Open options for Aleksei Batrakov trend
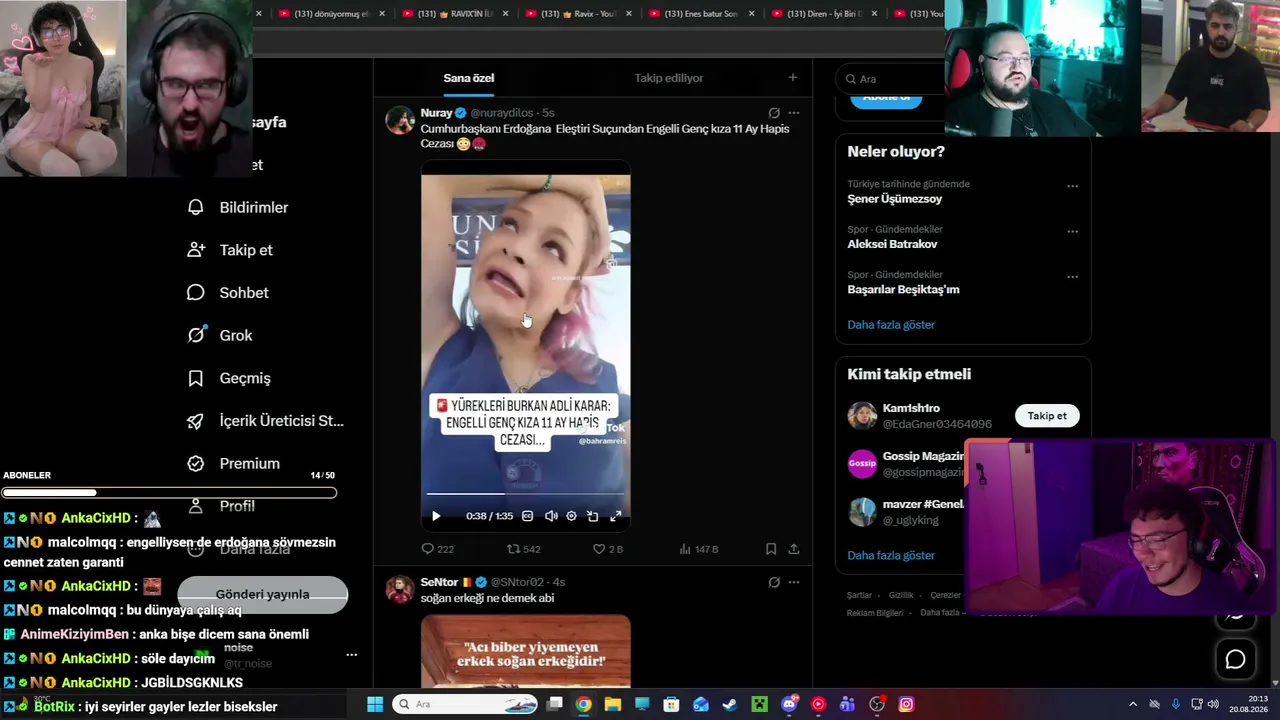The height and width of the screenshot is (720, 1280). [x=1072, y=231]
